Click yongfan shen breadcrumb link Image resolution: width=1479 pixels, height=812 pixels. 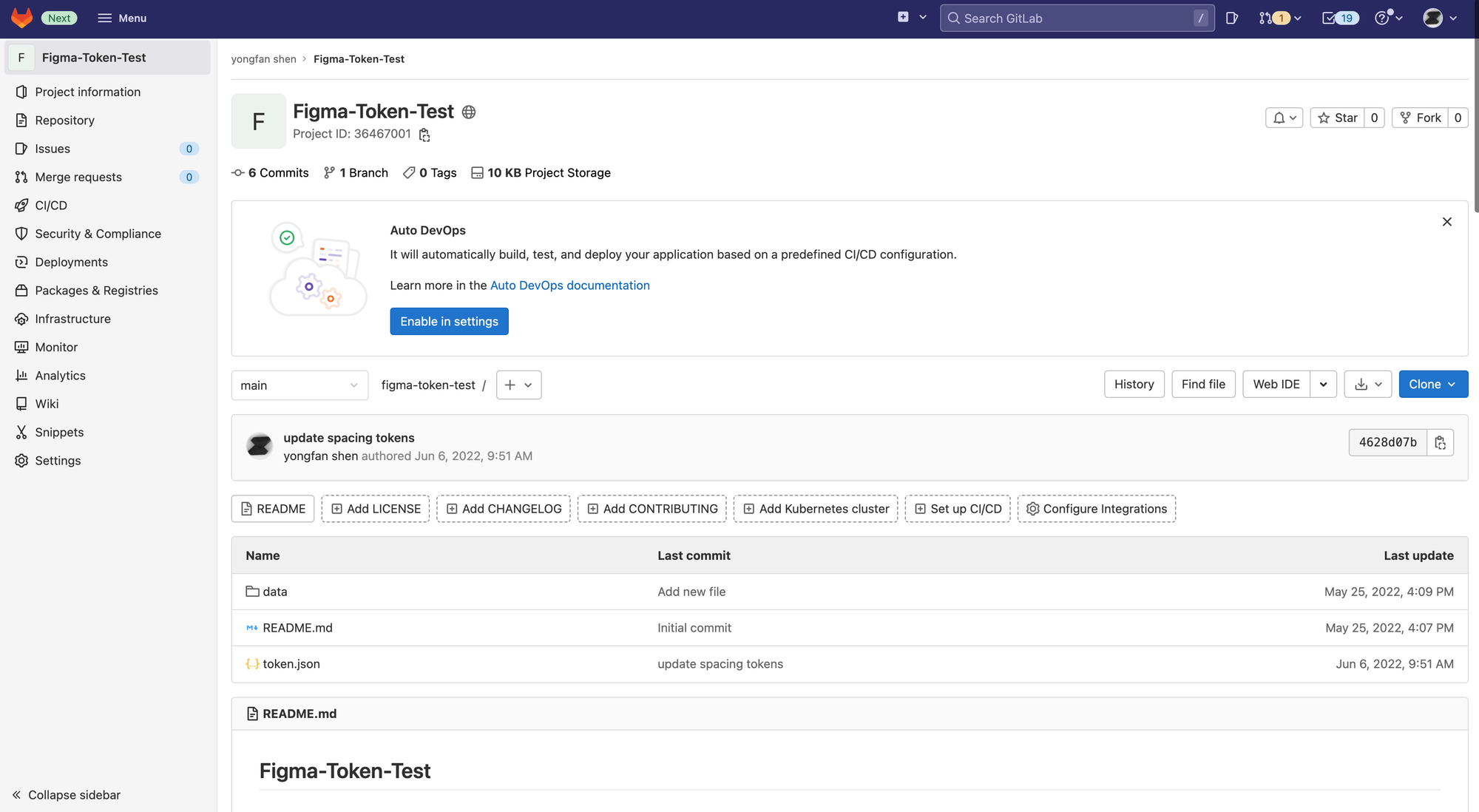click(263, 59)
